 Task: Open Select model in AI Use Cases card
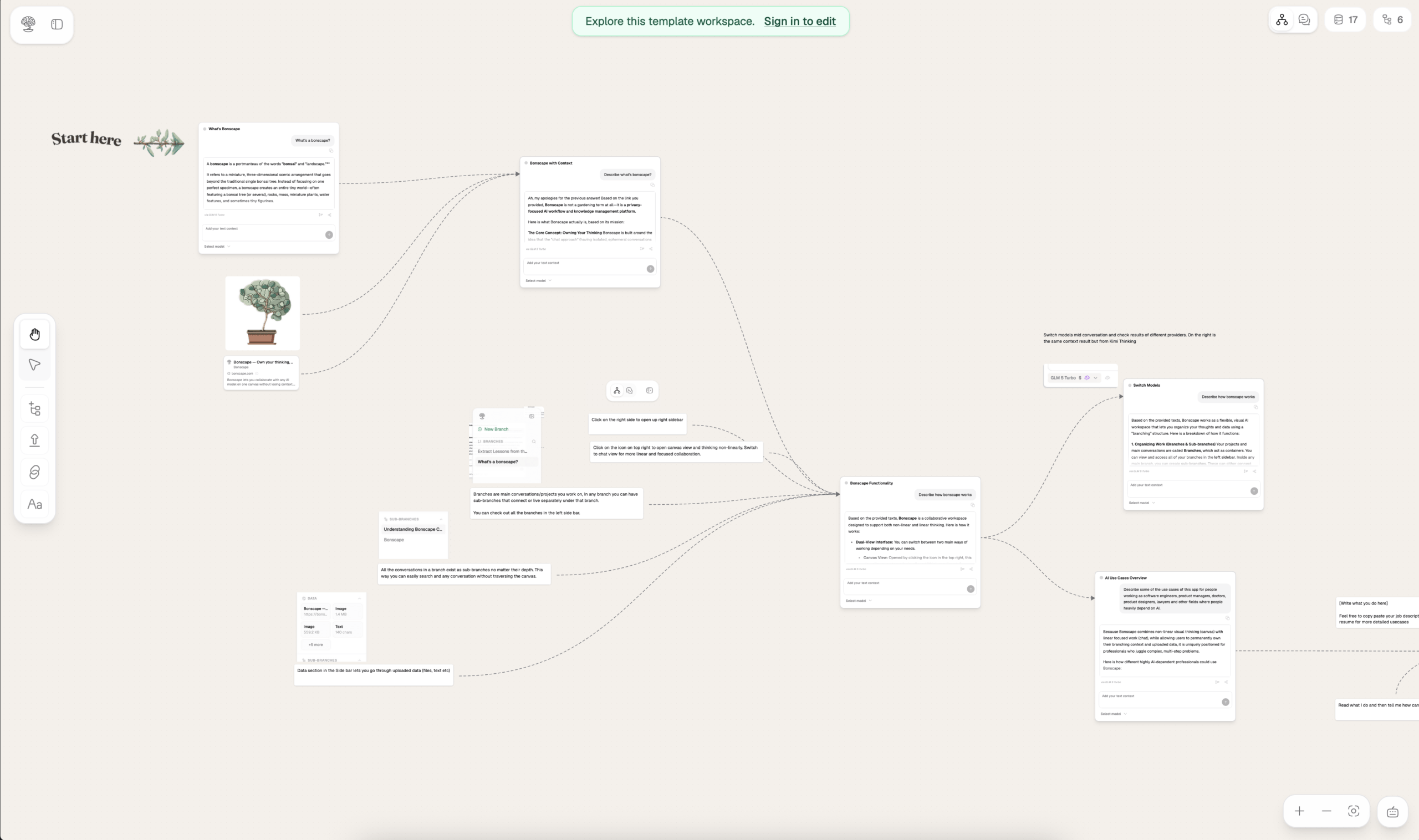pyautogui.click(x=1113, y=714)
